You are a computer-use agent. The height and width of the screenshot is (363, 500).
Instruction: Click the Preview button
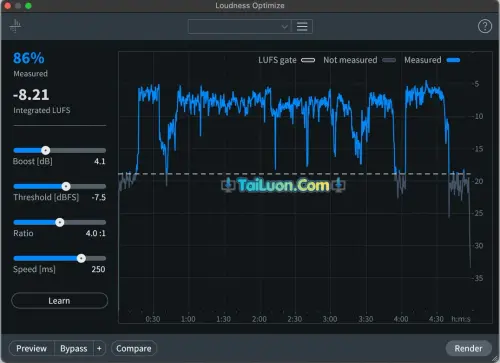pos(31,348)
